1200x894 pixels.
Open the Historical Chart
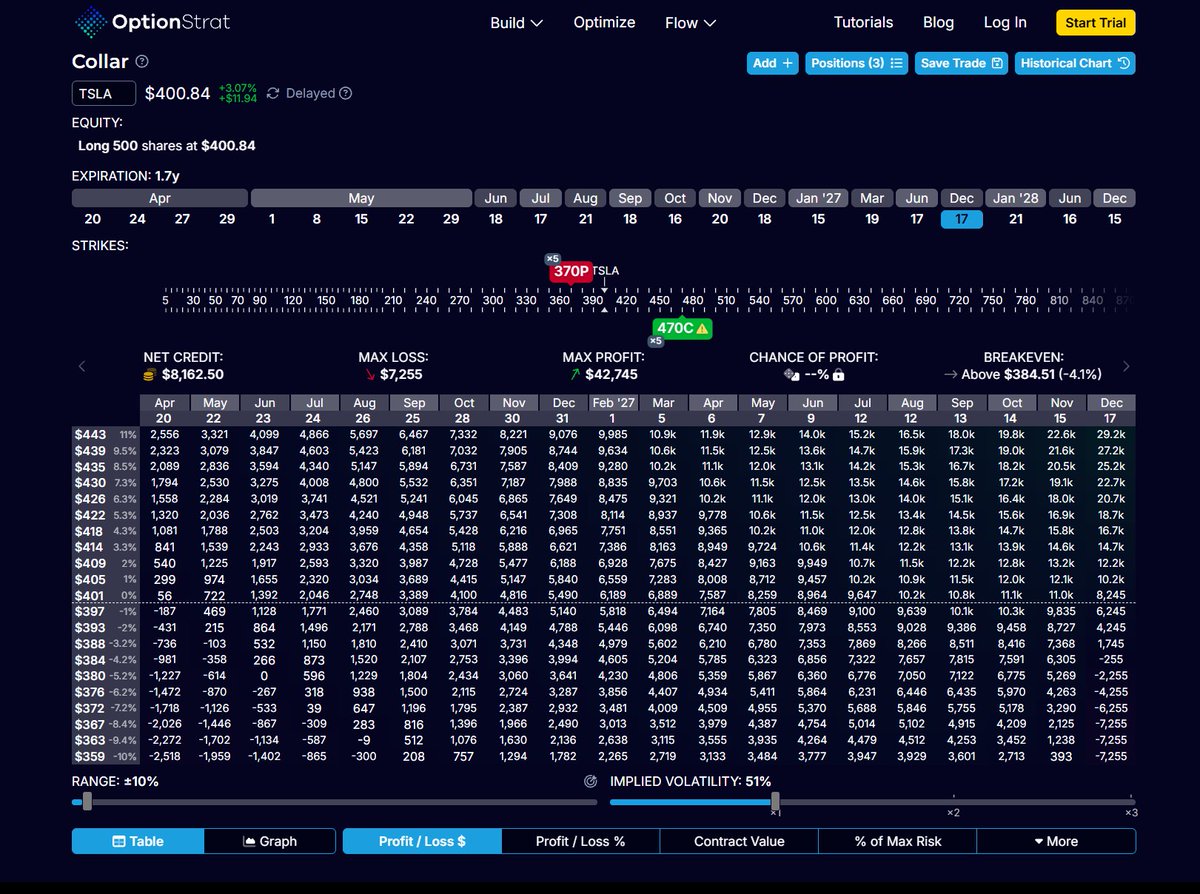(x=1075, y=63)
